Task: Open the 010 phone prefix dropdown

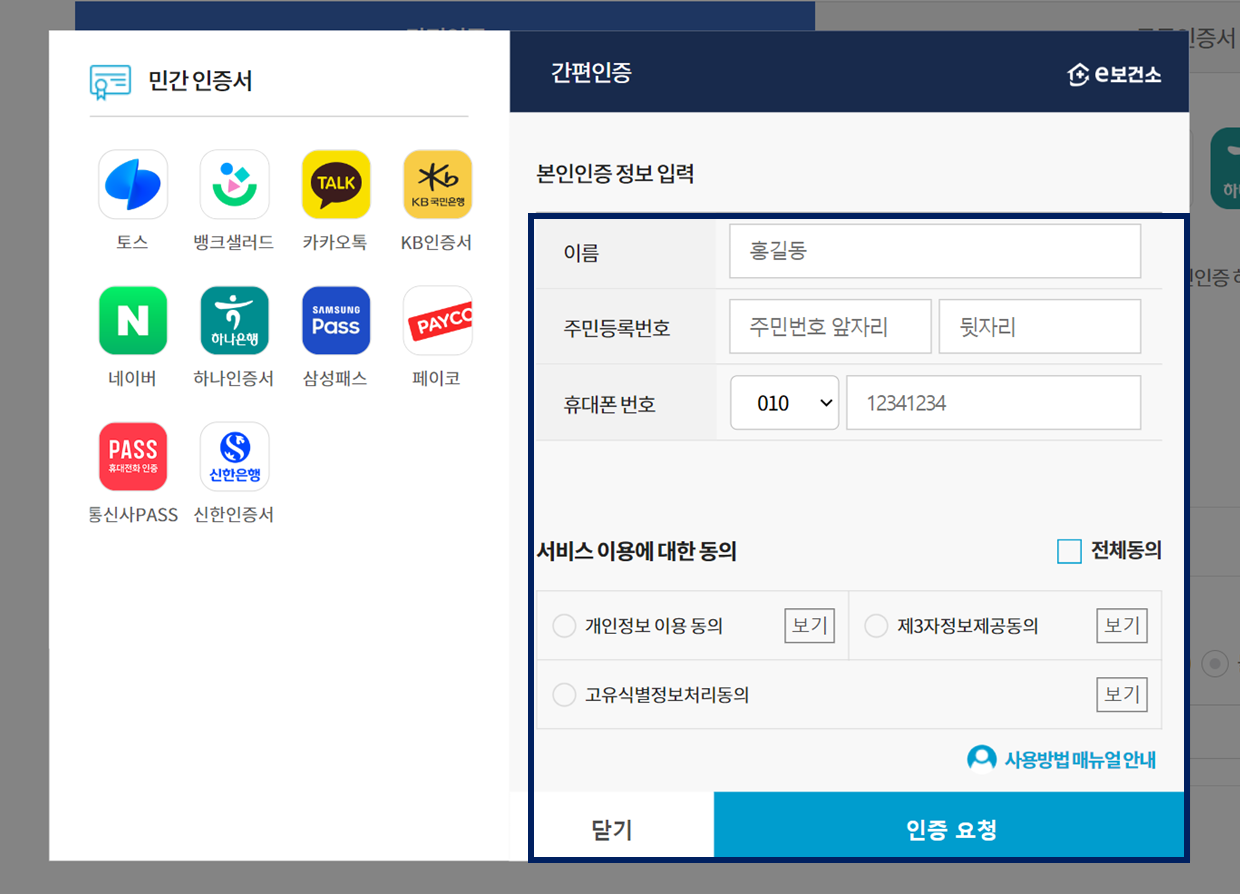Action: click(784, 402)
